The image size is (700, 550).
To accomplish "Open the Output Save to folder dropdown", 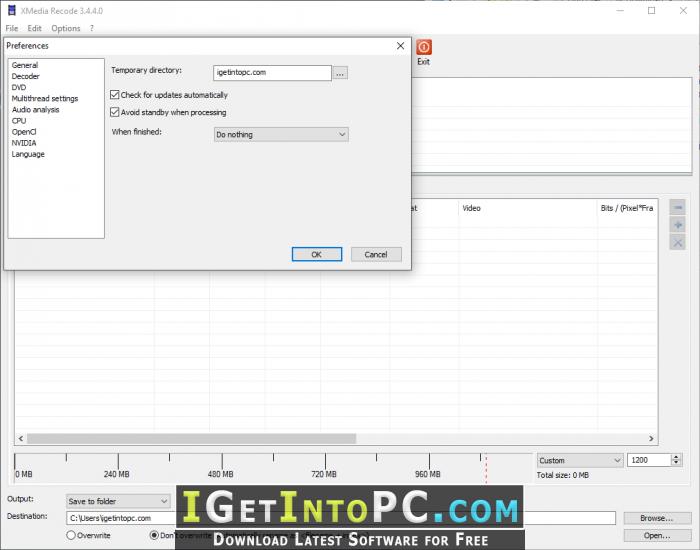I will pos(118,501).
